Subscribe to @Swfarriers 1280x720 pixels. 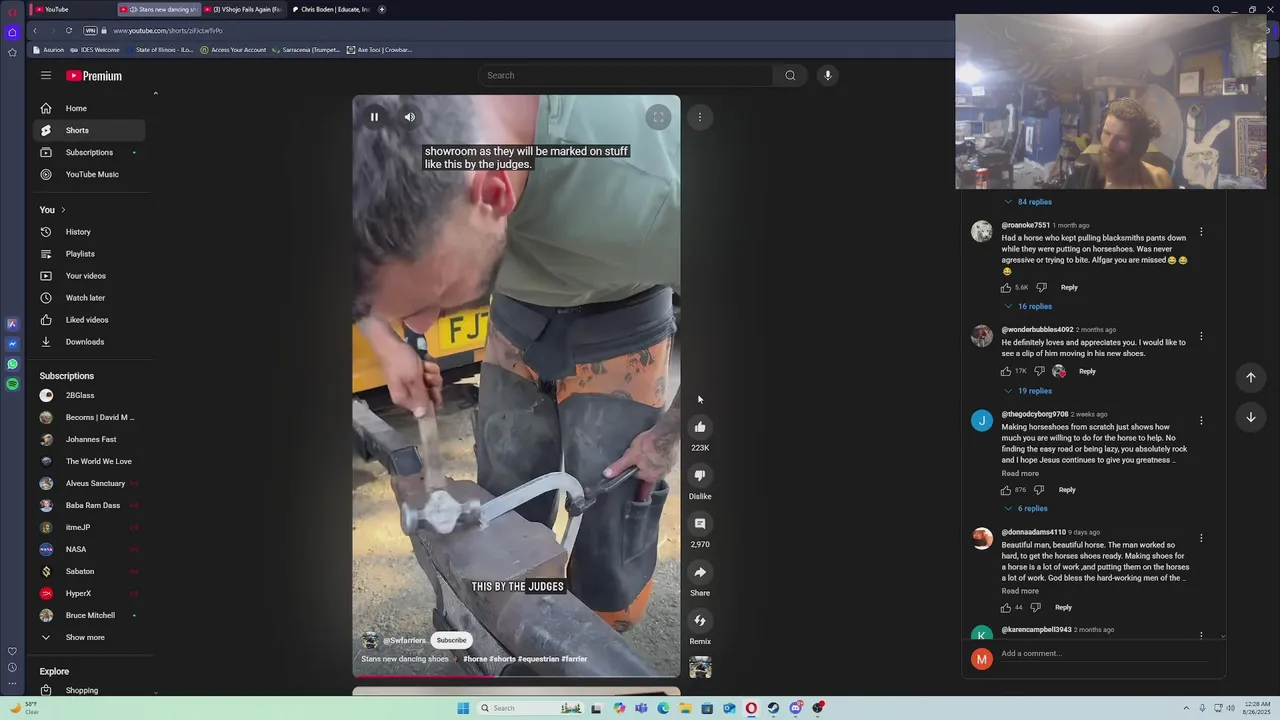[x=451, y=640]
